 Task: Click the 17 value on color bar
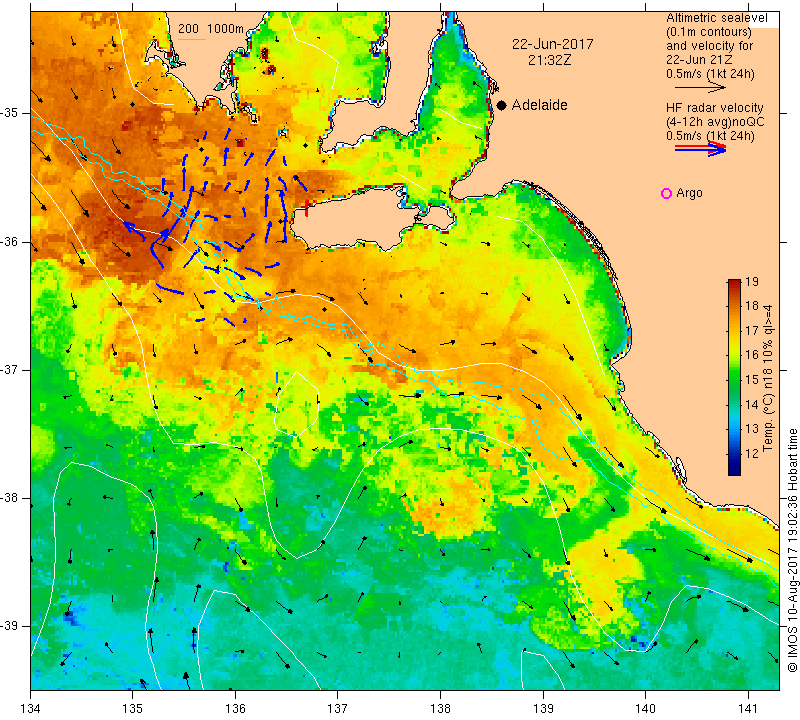752,331
